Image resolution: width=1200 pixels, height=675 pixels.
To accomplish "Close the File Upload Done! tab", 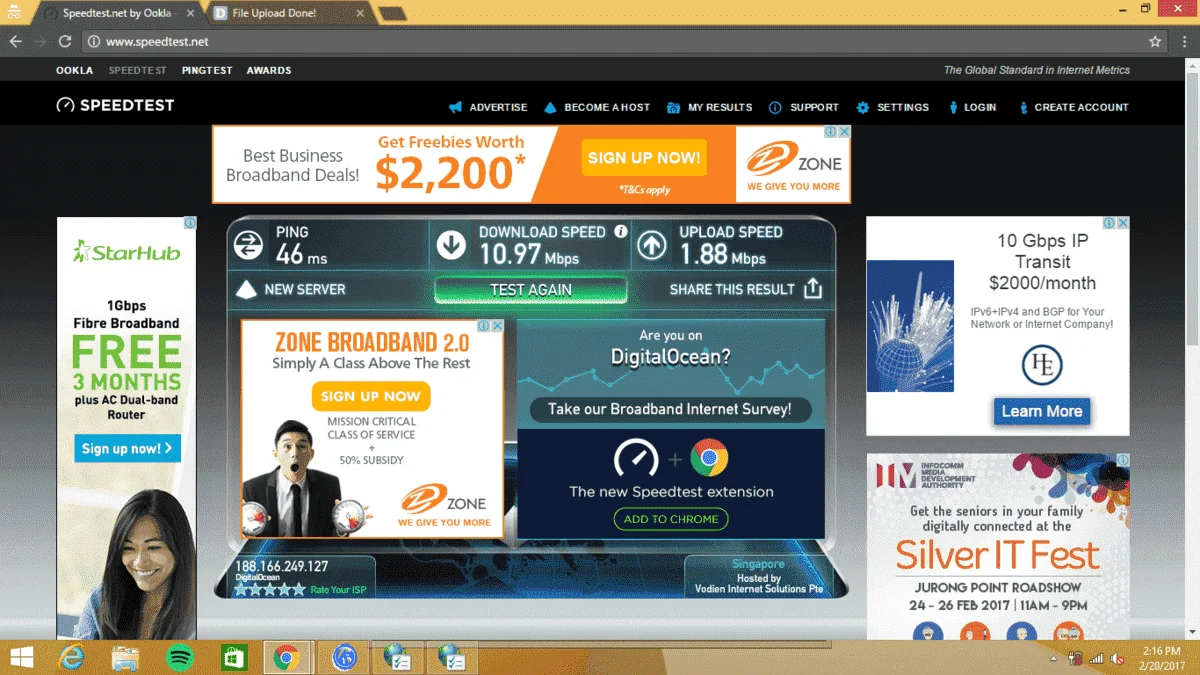I will pos(361,13).
